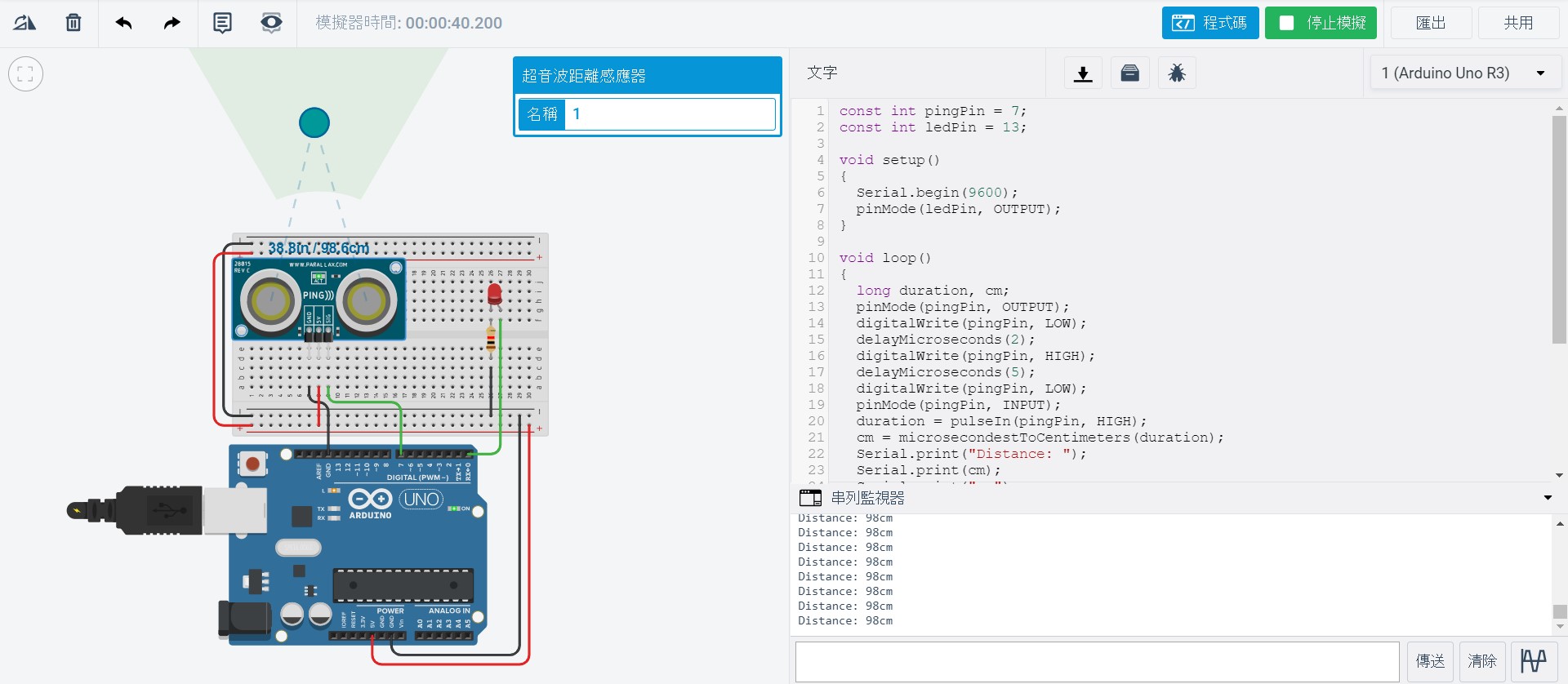Collapse the 串列監視器 panel arrow
Image resolution: width=1568 pixels, height=684 pixels.
pos(1548,498)
